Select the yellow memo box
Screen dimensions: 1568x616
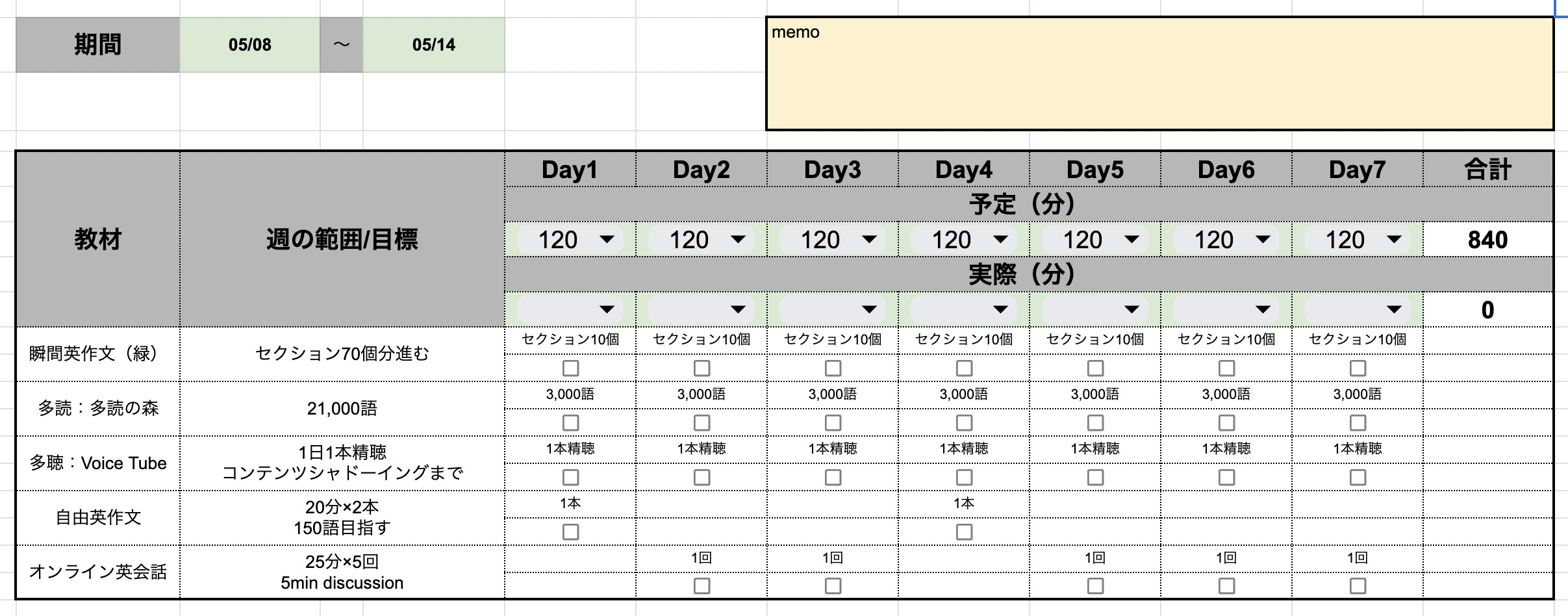pos(1159,73)
